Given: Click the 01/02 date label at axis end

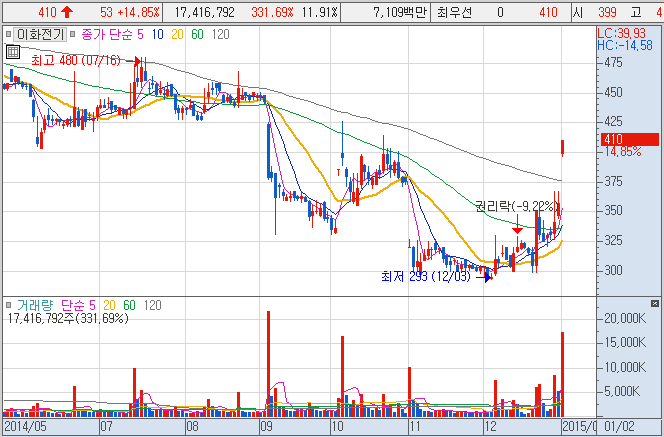Looking at the screenshot, I should tap(620, 426).
